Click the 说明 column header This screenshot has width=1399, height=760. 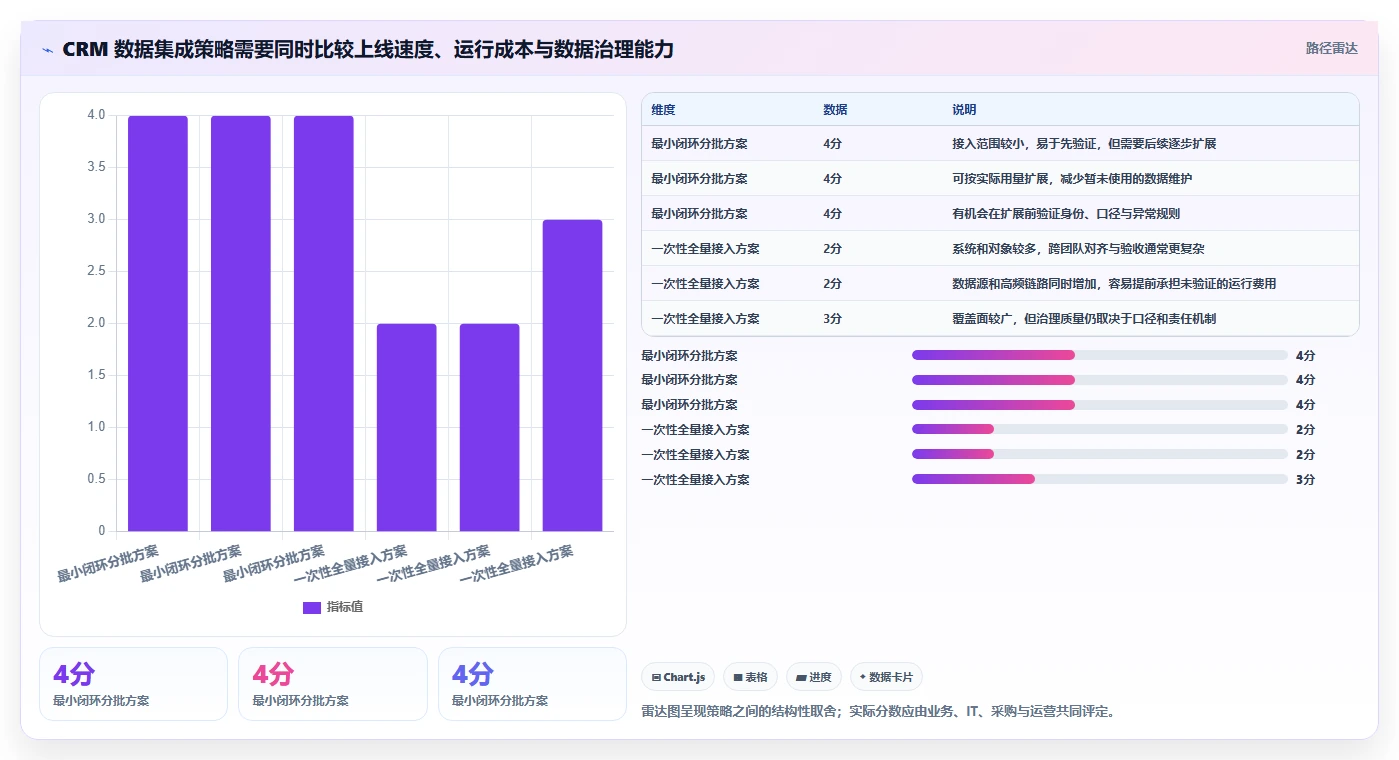pos(964,110)
